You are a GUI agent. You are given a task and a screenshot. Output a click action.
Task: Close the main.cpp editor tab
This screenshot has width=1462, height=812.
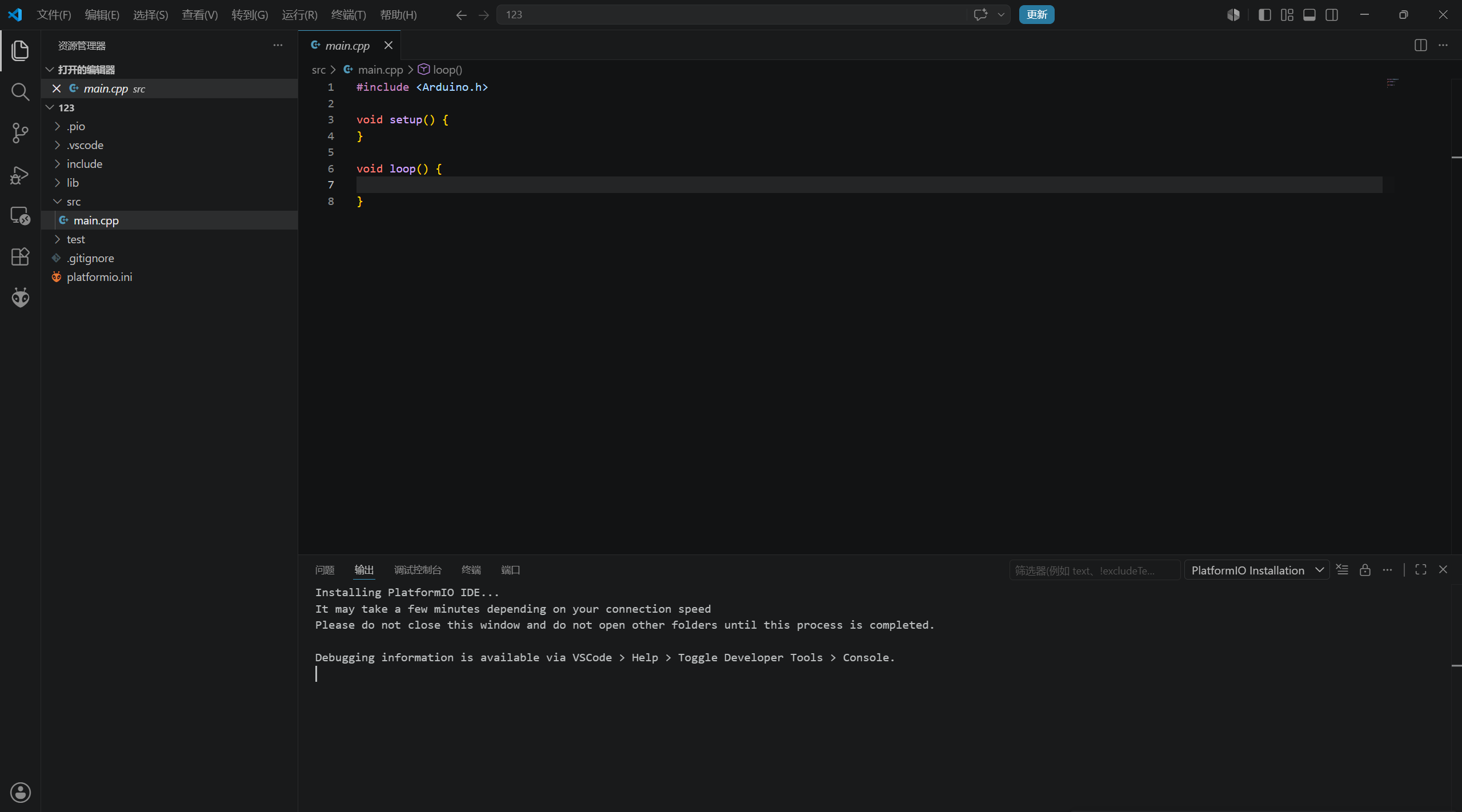coord(388,45)
